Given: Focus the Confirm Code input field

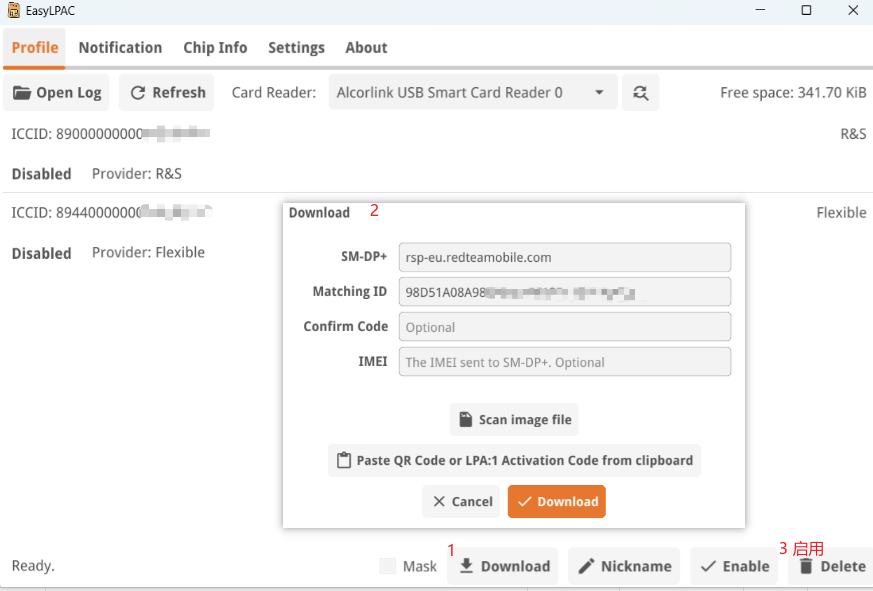Looking at the screenshot, I should pos(565,327).
